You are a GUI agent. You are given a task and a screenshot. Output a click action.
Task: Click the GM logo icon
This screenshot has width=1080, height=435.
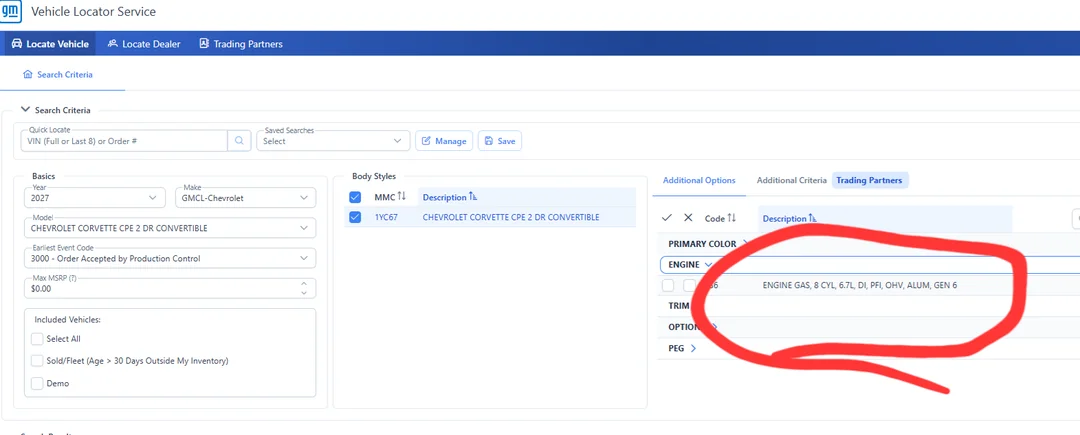[x=11, y=12]
